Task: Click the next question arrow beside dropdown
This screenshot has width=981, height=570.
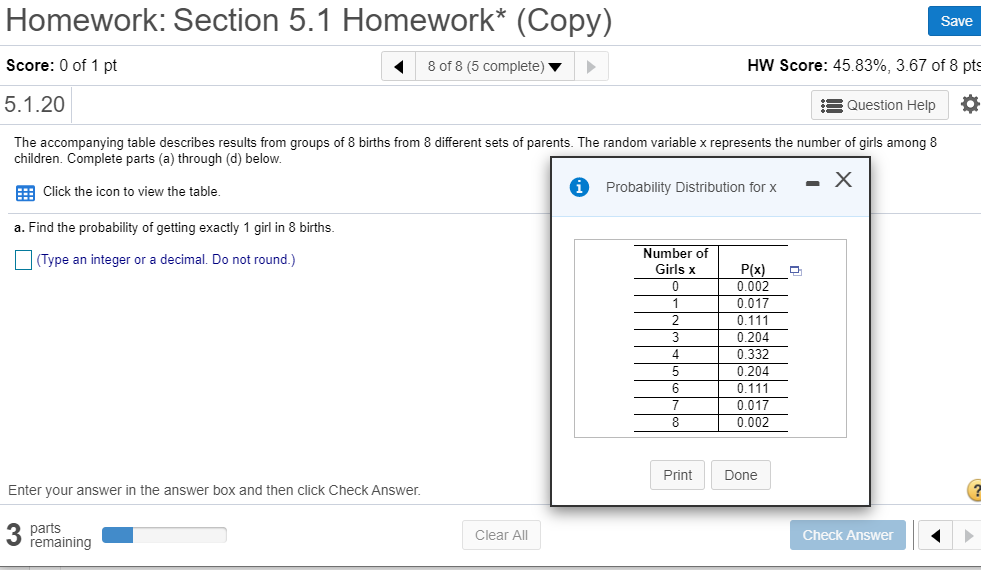Action: (591, 66)
